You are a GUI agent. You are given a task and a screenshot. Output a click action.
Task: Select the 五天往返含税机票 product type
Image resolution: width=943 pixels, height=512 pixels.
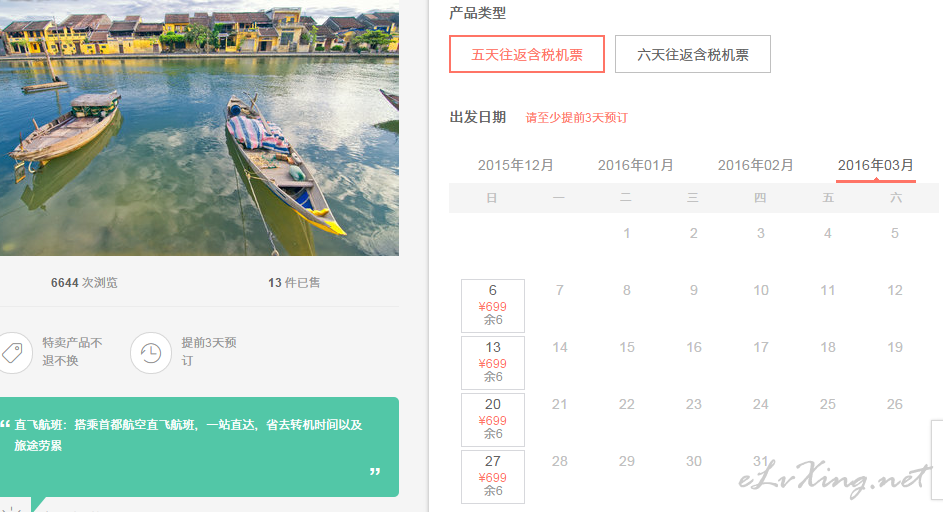pyautogui.click(x=527, y=54)
